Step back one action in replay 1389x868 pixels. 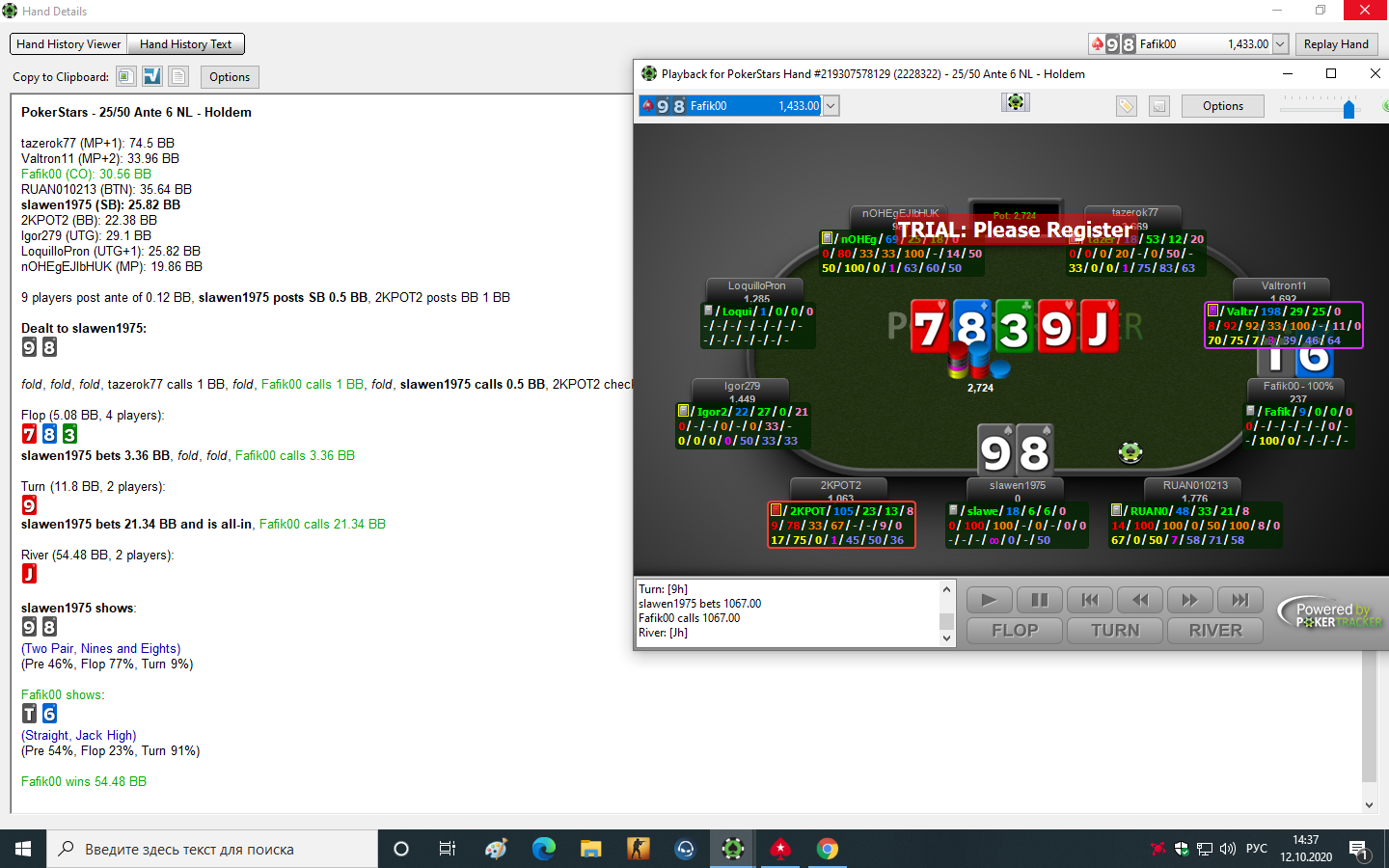point(1140,600)
